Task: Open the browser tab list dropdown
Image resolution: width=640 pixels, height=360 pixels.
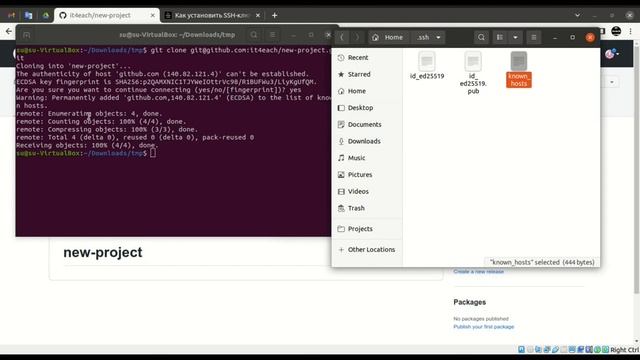Action: pos(577,15)
